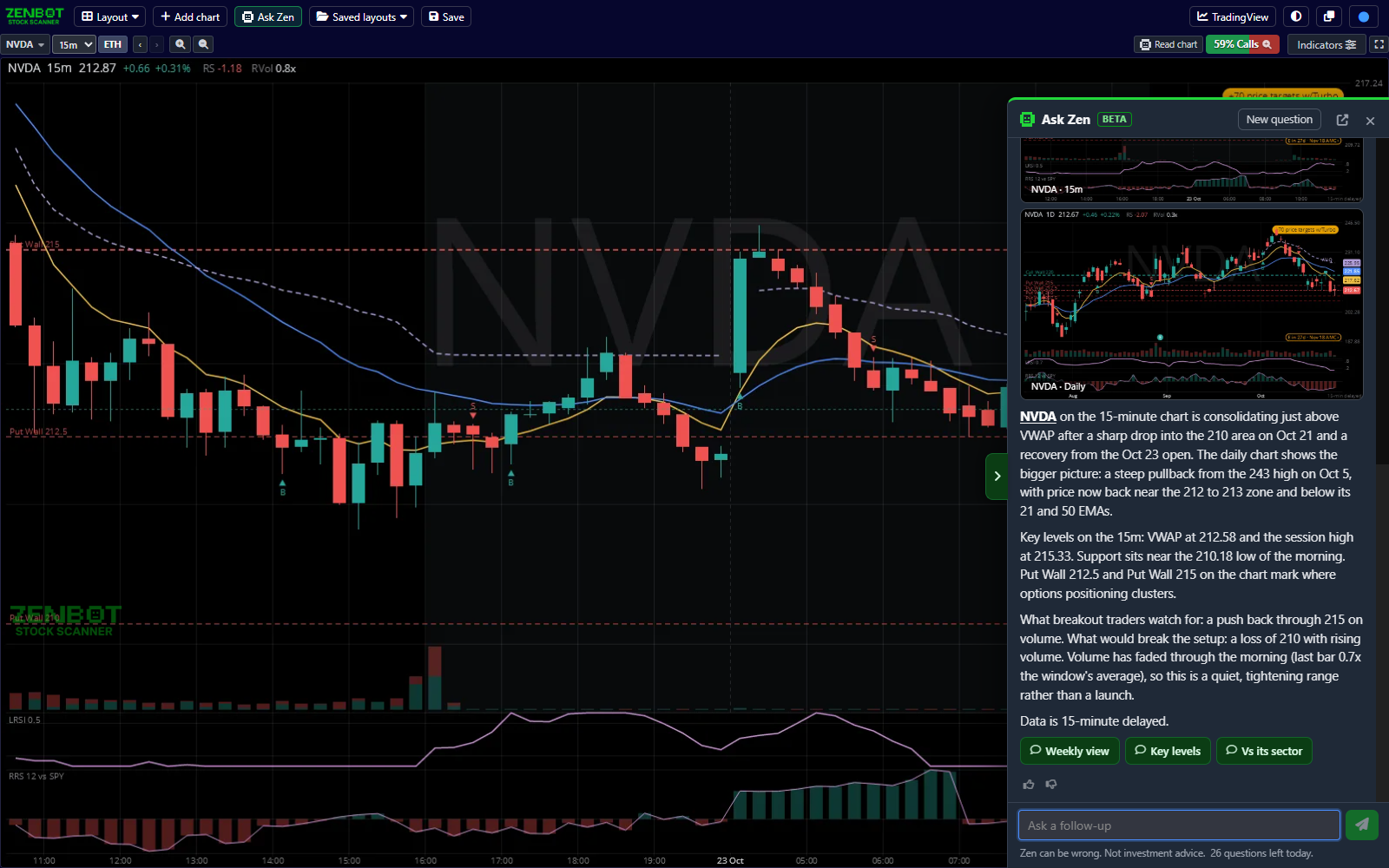Zoom in on the chart
The width and height of the screenshot is (1389, 868).
[181, 44]
